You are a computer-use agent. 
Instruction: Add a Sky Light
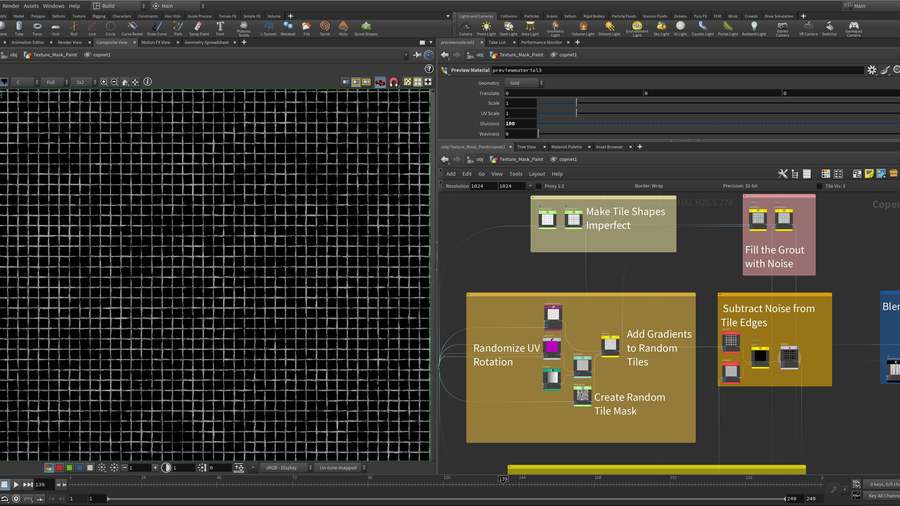(661, 28)
